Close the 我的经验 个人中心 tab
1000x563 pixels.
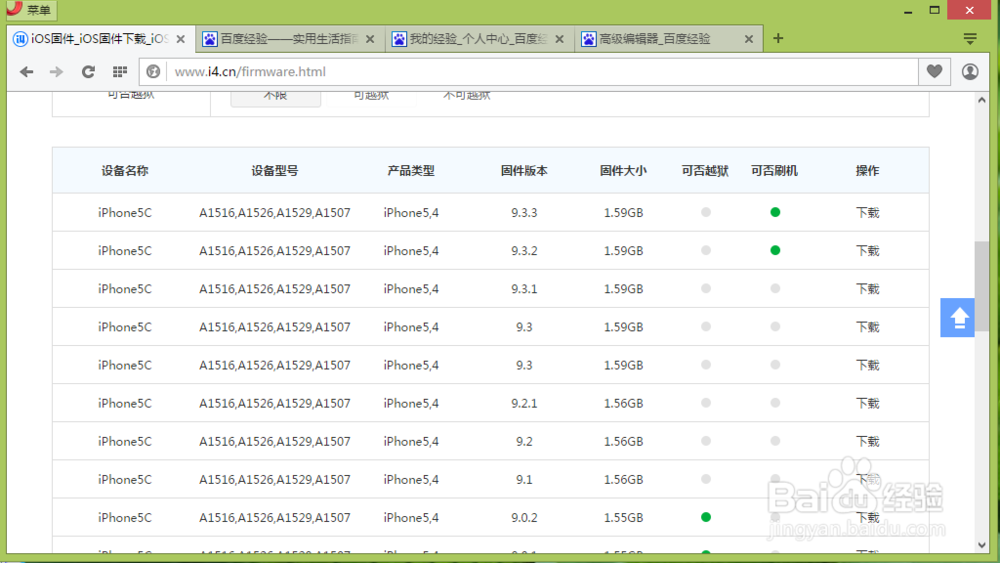559,39
